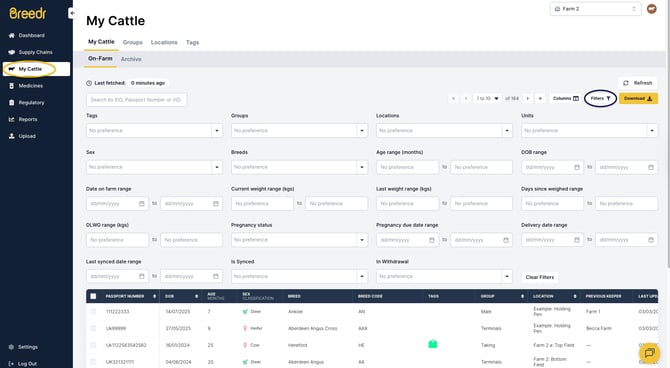670x368 pixels.
Task: Open calendar for Pregnancy due date start
Action: coord(432,240)
